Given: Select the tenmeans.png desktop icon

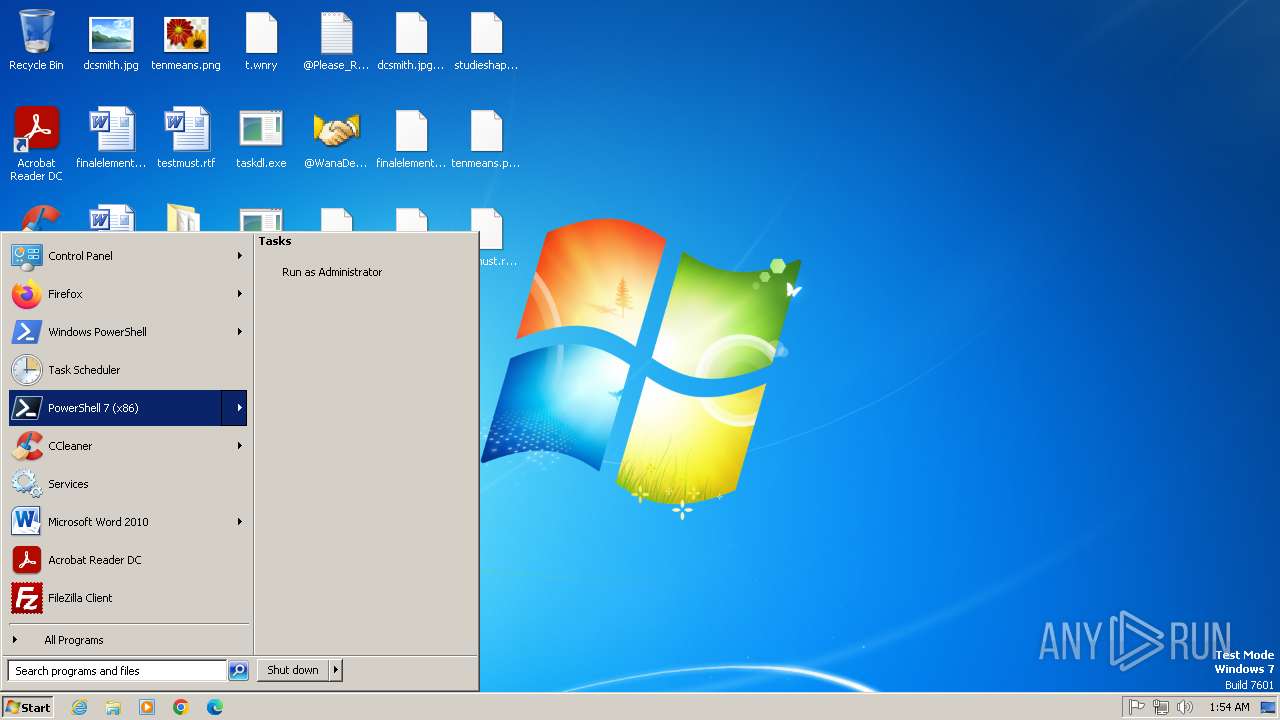Looking at the screenshot, I should [x=186, y=41].
